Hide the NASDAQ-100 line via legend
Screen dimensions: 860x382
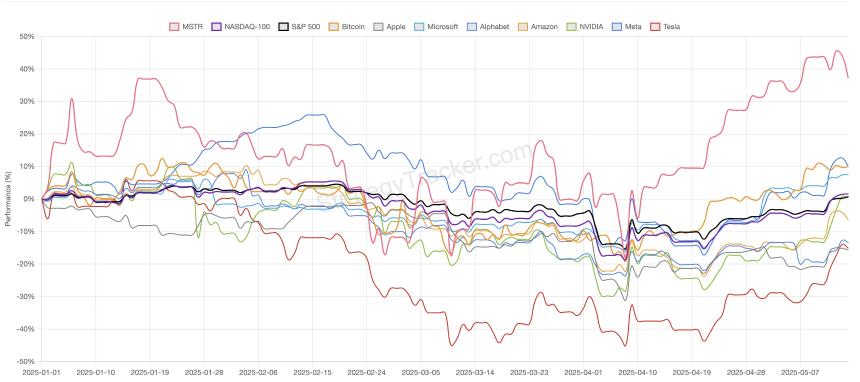click(x=241, y=26)
